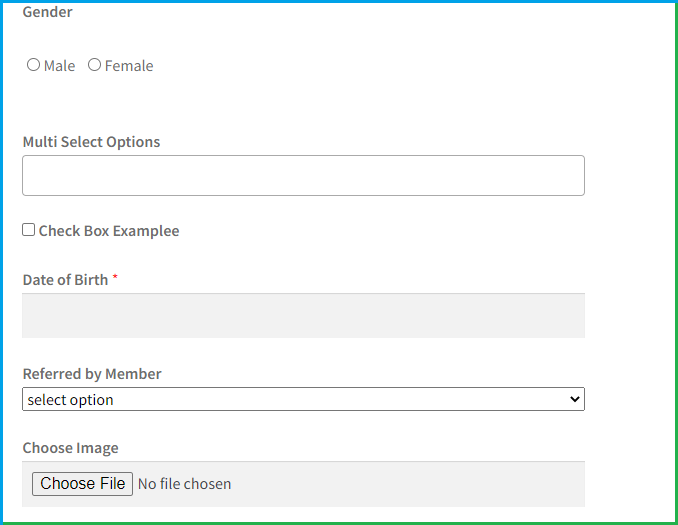Click the "Choose Image" label
Viewport: 678px width, 525px height.
coord(70,448)
